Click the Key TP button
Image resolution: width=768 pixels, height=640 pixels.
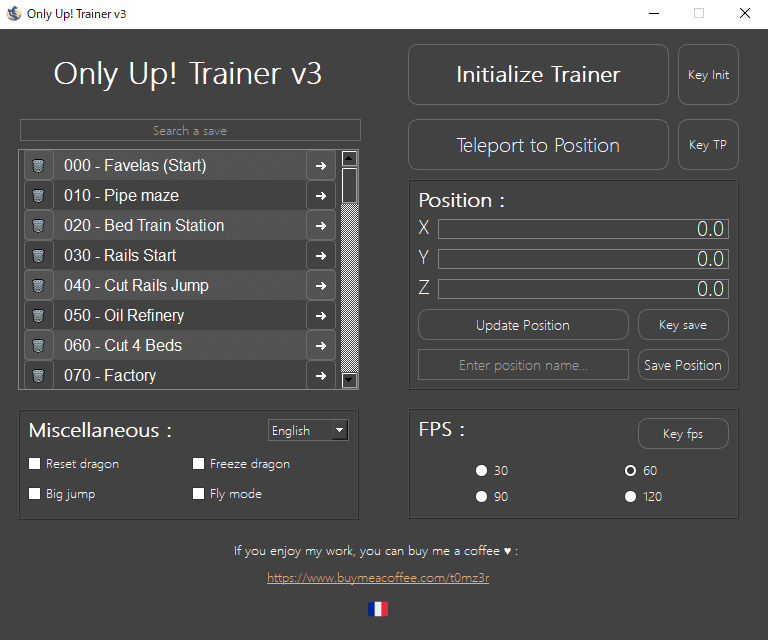pos(708,145)
